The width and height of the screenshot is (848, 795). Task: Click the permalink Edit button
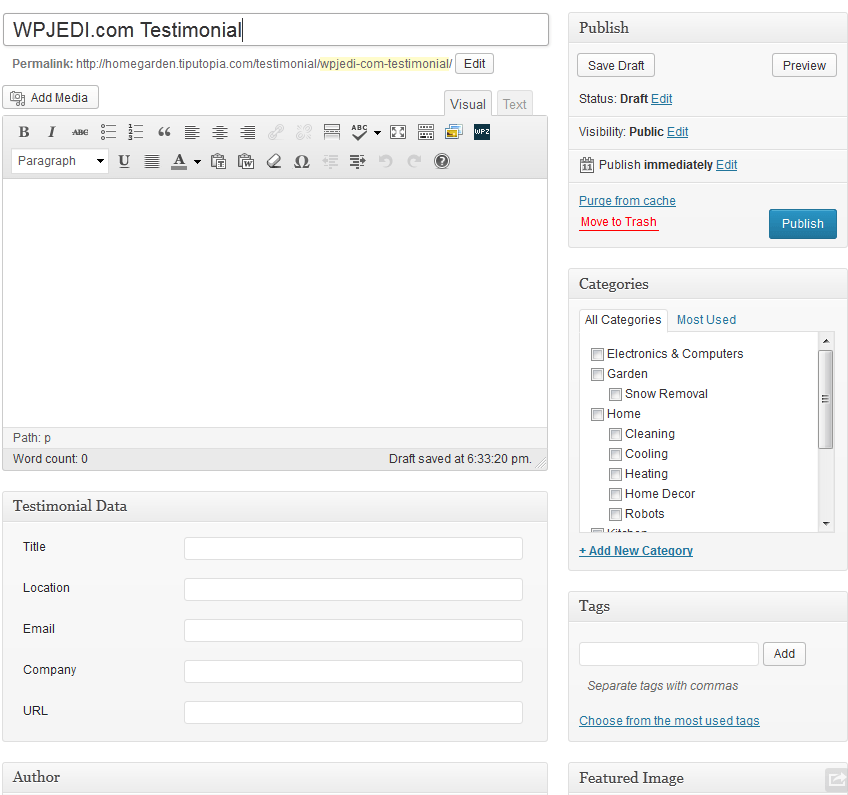(x=474, y=64)
